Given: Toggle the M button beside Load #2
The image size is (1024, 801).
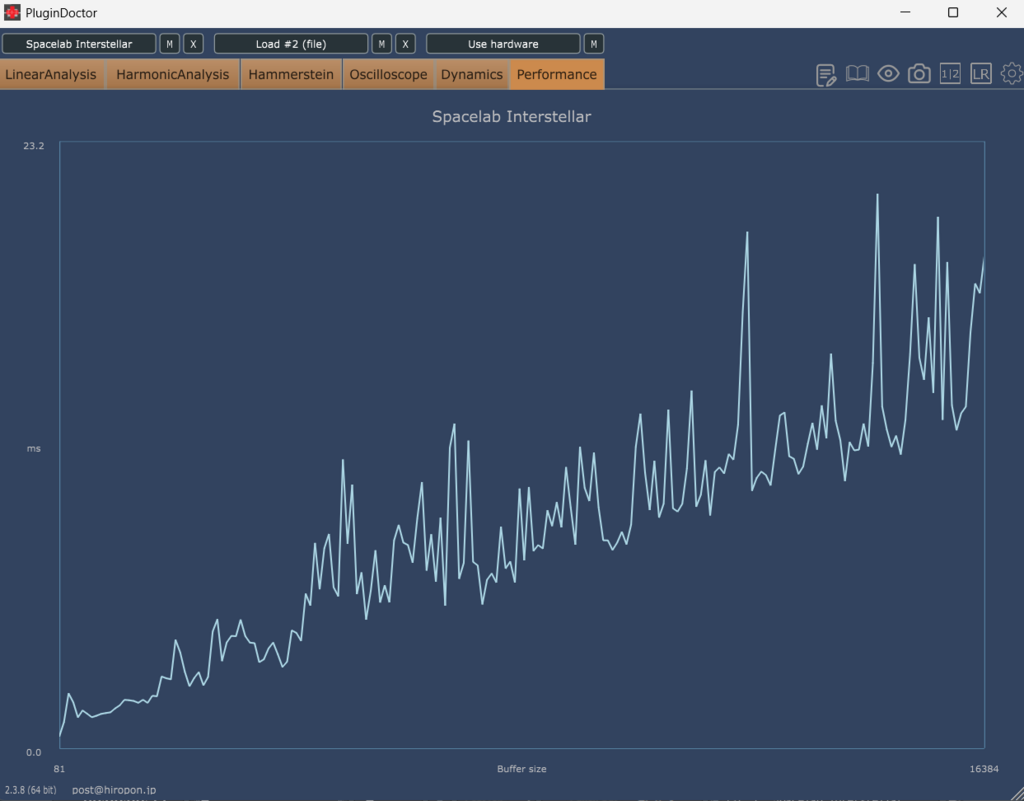Looking at the screenshot, I should point(381,44).
